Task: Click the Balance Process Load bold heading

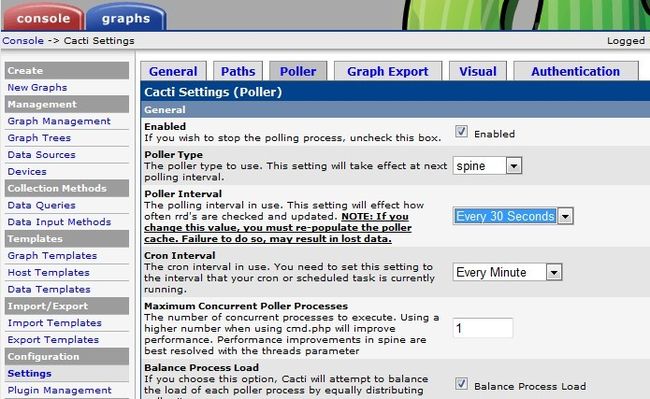Action: (x=201, y=368)
